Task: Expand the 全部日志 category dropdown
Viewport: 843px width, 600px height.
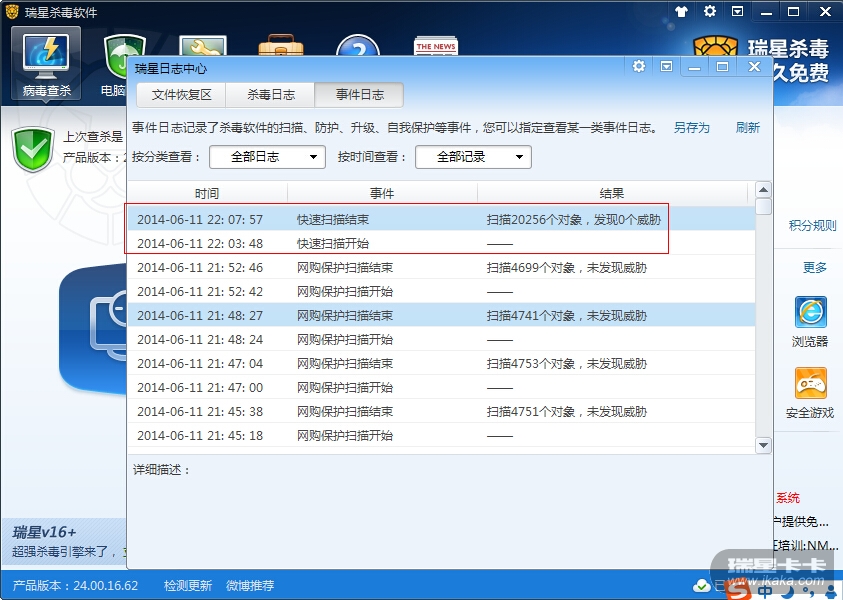Action: 267,157
